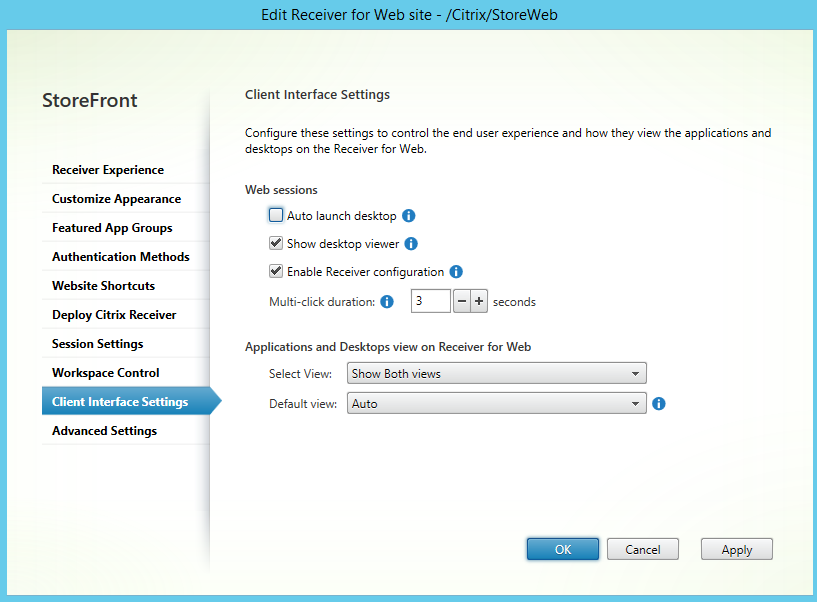Click info icon next to Default view dropdown
Image resolution: width=817 pixels, height=602 pixels.
point(659,404)
